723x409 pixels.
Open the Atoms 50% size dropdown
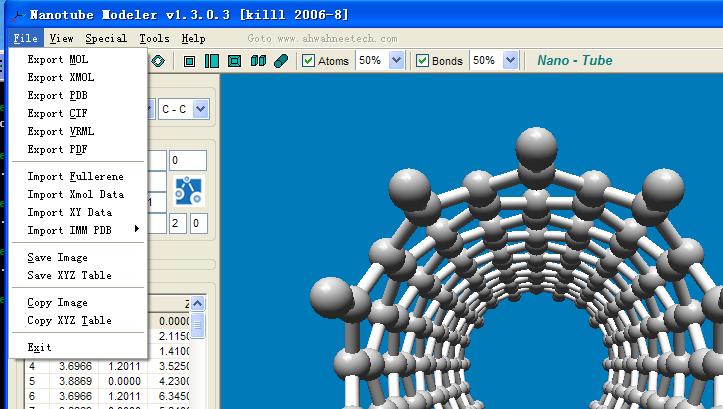point(396,60)
